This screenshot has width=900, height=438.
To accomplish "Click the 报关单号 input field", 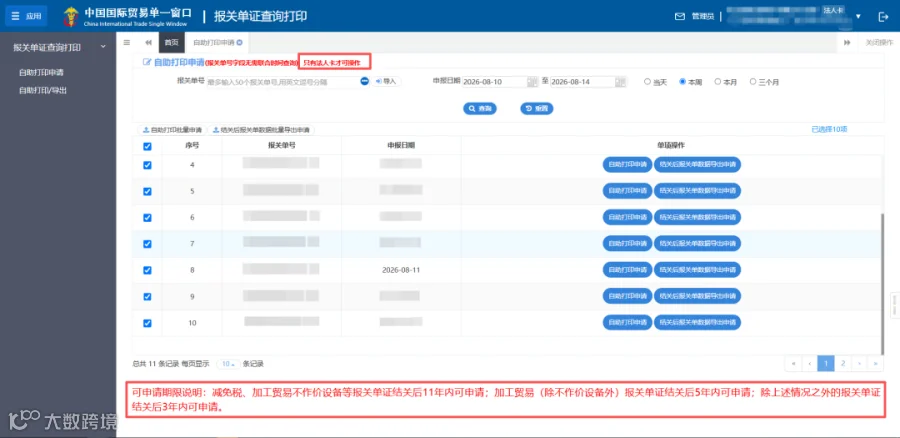I will (282, 82).
